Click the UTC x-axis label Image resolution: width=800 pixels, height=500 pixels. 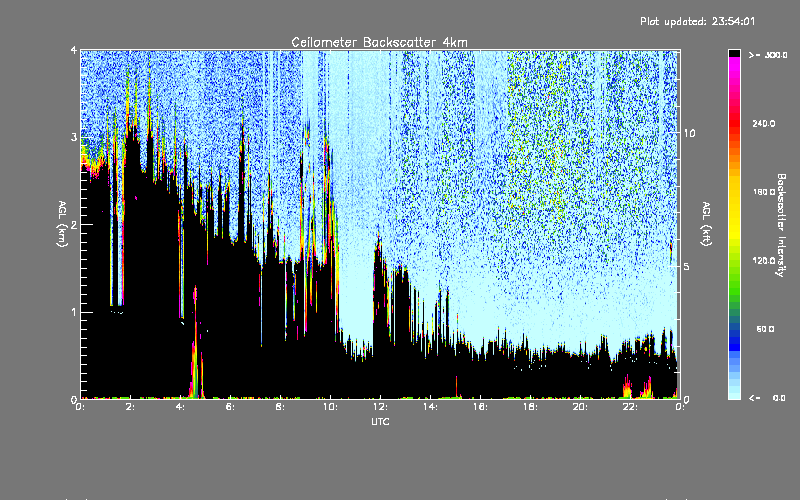[380, 422]
